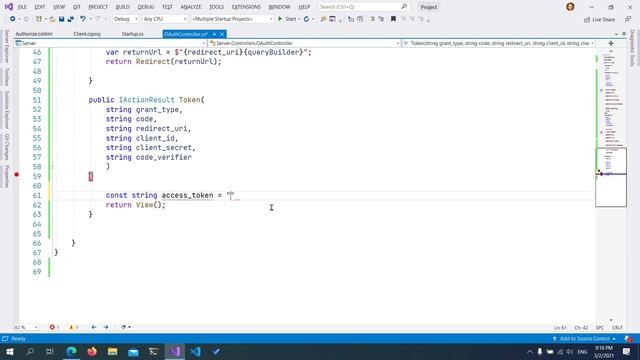Image resolution: width=640 pixels, height=360 pixels.
Task: Switch to the Startup.cs tab
Action: pyautogui.click(x=132, y=34)
